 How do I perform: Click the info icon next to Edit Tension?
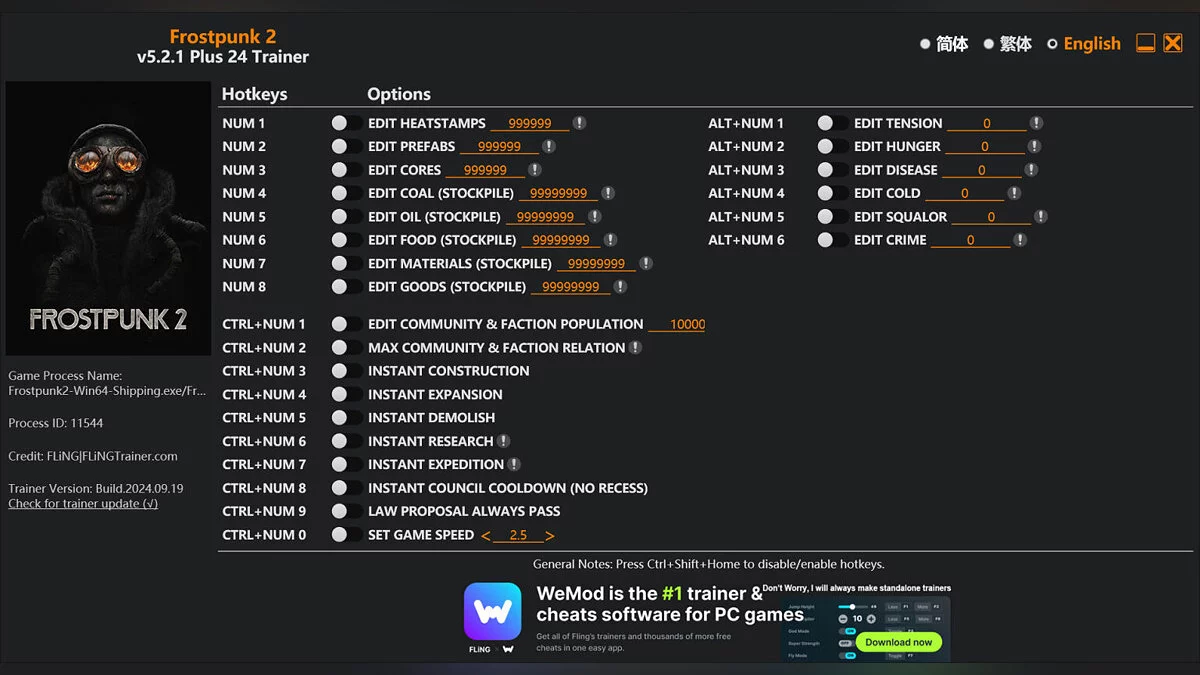click(x=1036, y=123)
